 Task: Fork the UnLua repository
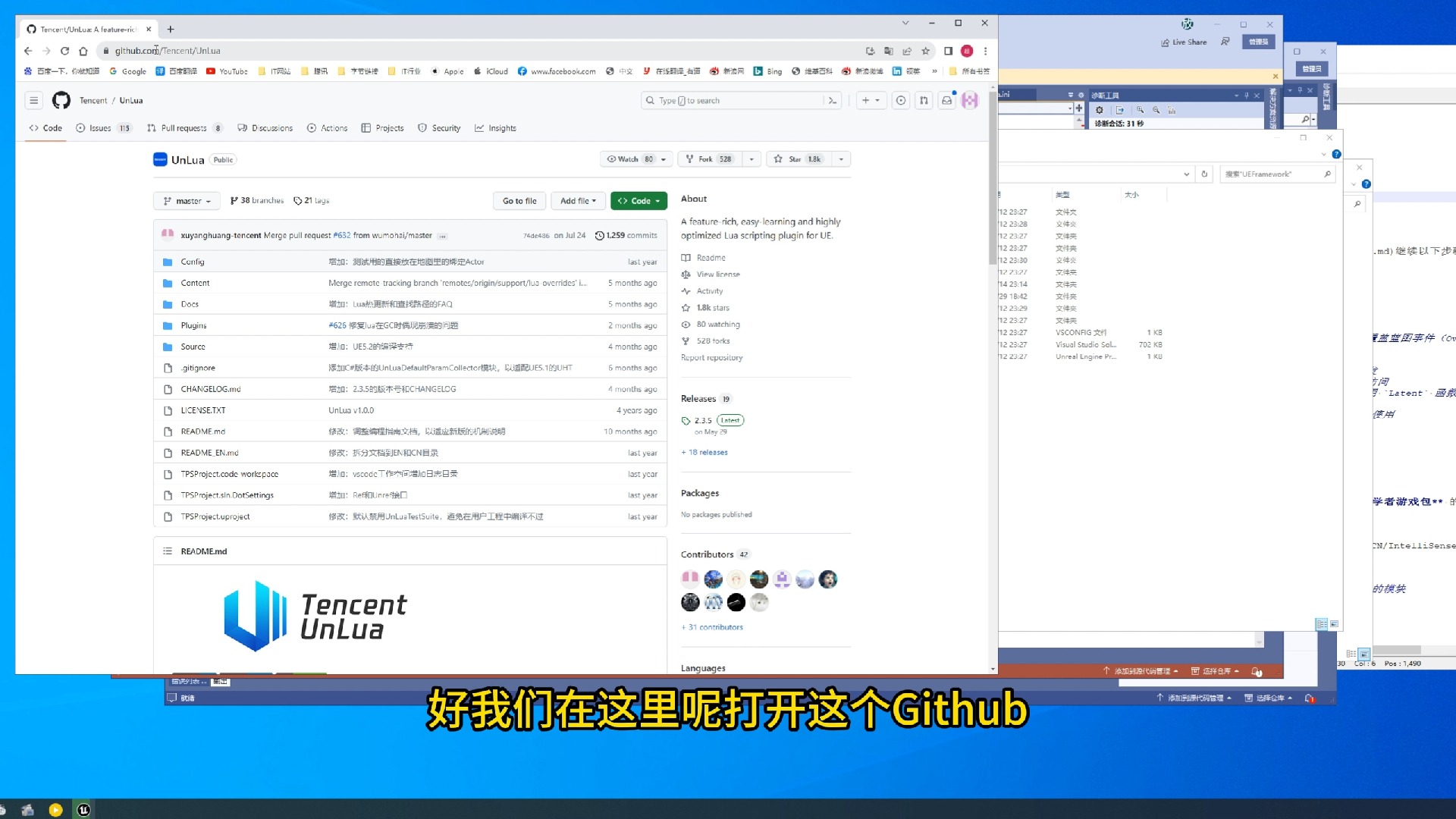709,159
